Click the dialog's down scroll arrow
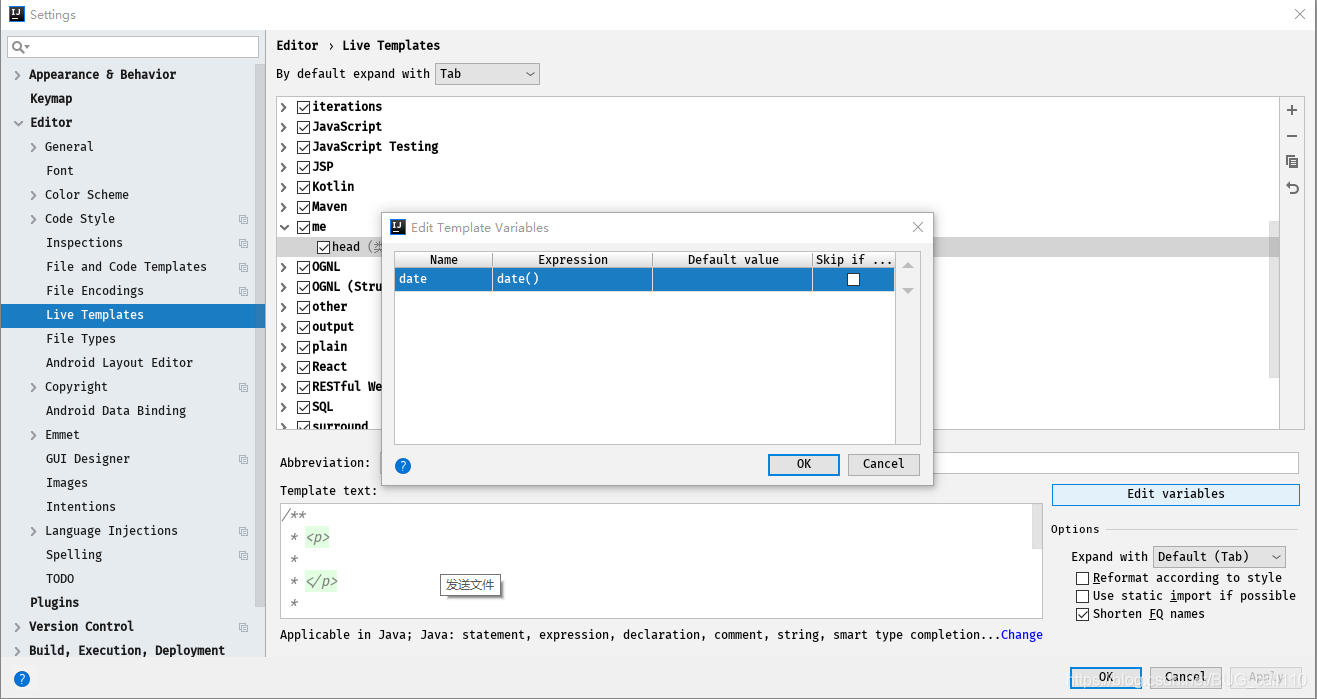Screen dimensions: 1317x699 point(909,291)
